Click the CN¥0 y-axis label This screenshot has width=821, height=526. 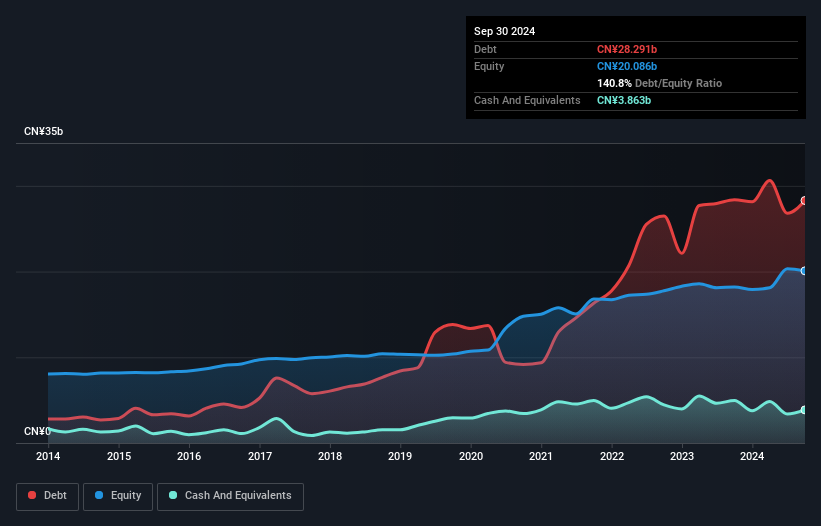(x=37, y=431)
